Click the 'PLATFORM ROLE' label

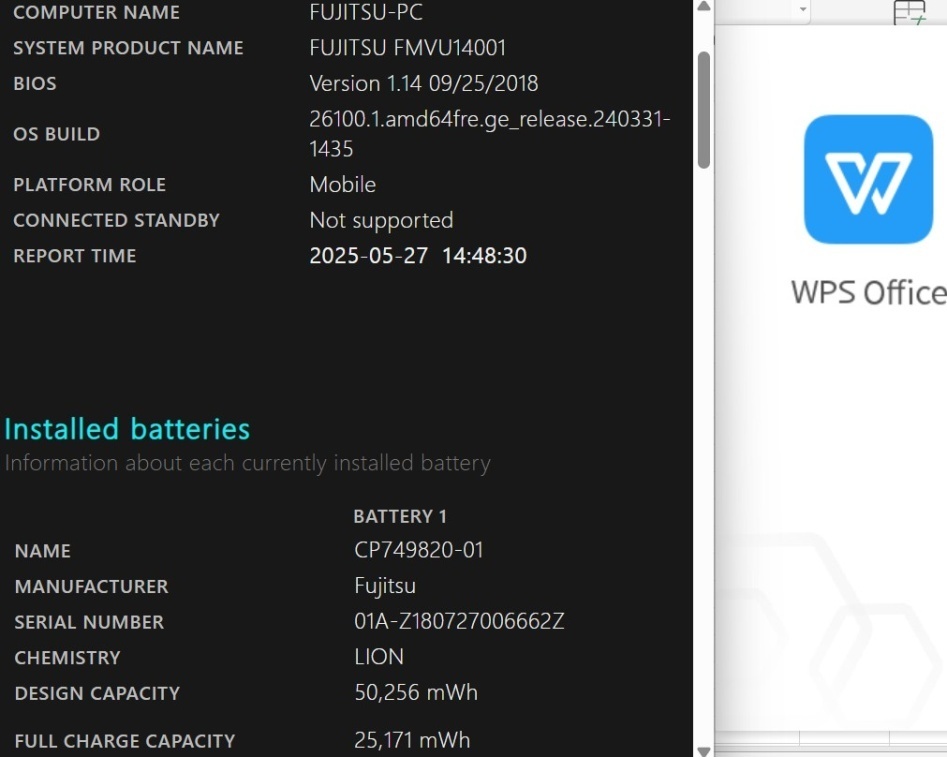(x=89, y=185)
